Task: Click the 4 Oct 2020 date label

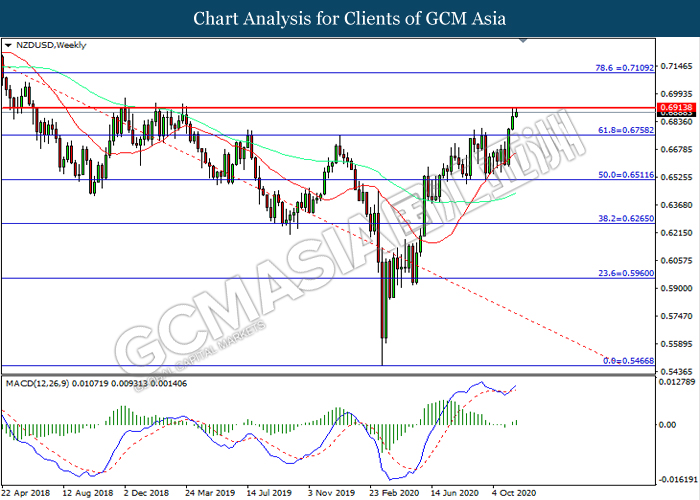Action: tap(514, 493)
